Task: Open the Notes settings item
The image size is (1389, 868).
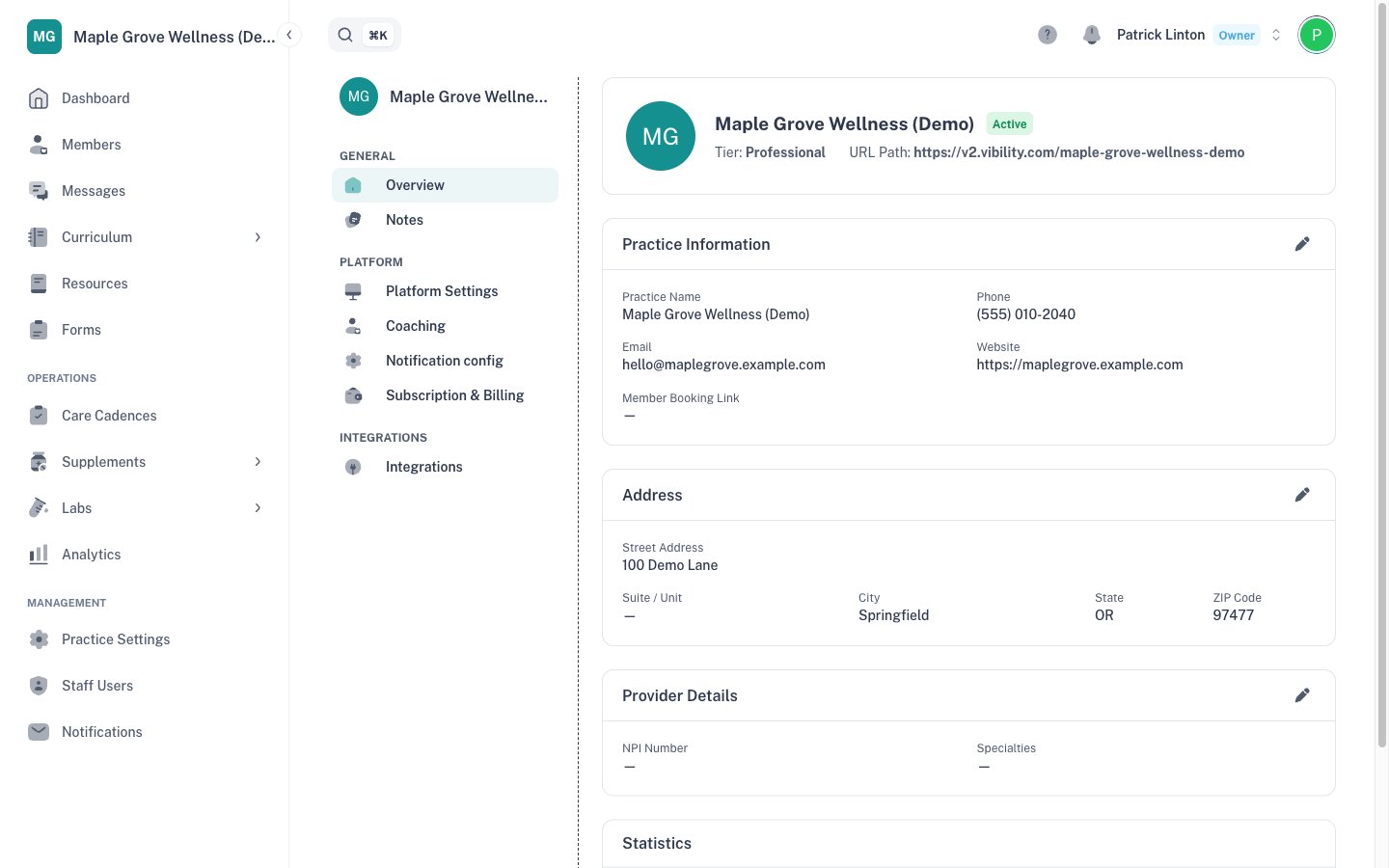Action: click(445, 220)
